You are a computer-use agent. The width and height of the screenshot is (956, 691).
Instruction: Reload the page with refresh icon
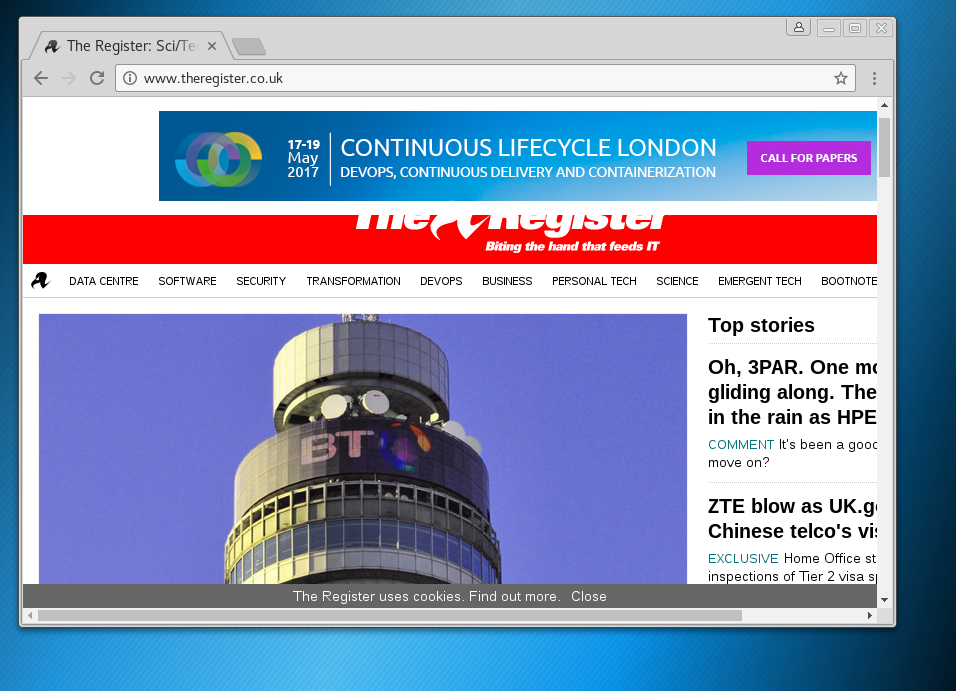click(x=97, y=78)
